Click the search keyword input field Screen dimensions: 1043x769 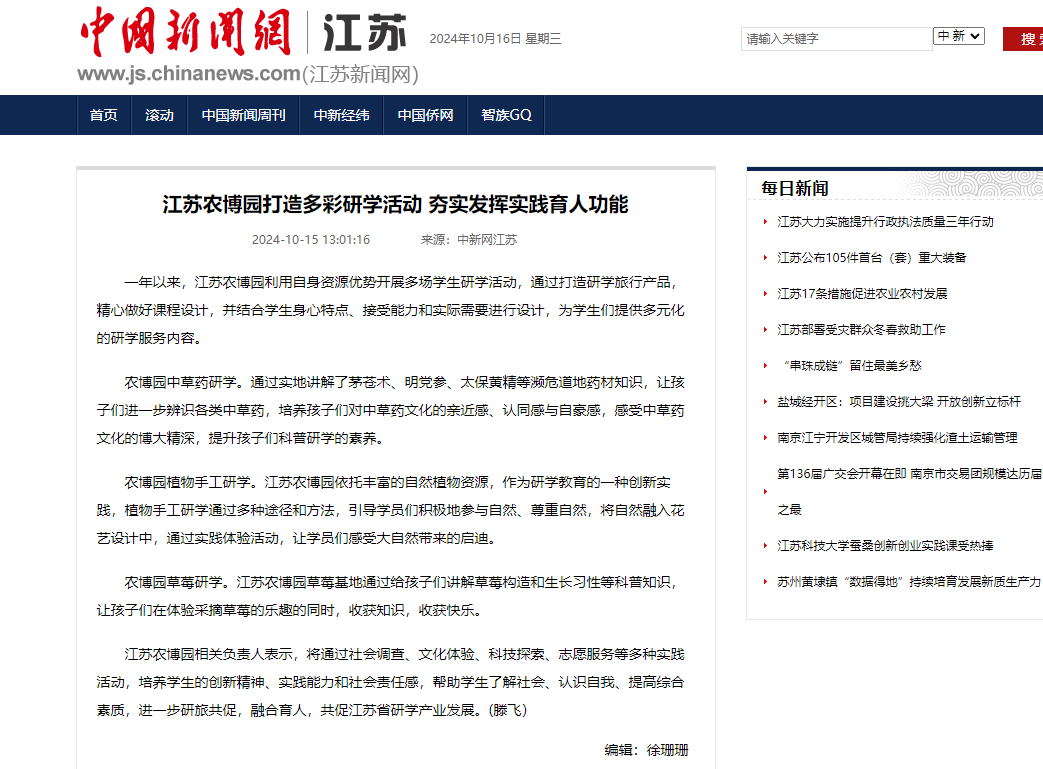coord(837,39)
